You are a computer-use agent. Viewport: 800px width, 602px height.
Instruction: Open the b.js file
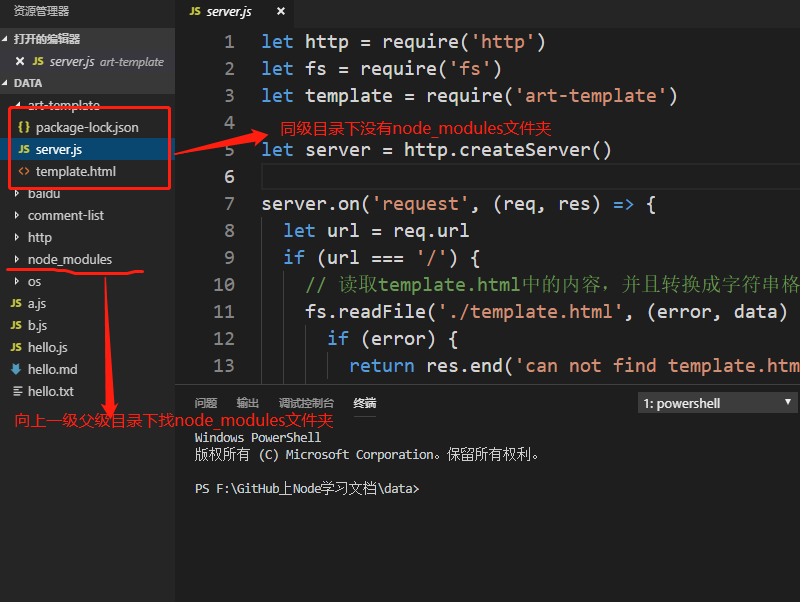87,325
